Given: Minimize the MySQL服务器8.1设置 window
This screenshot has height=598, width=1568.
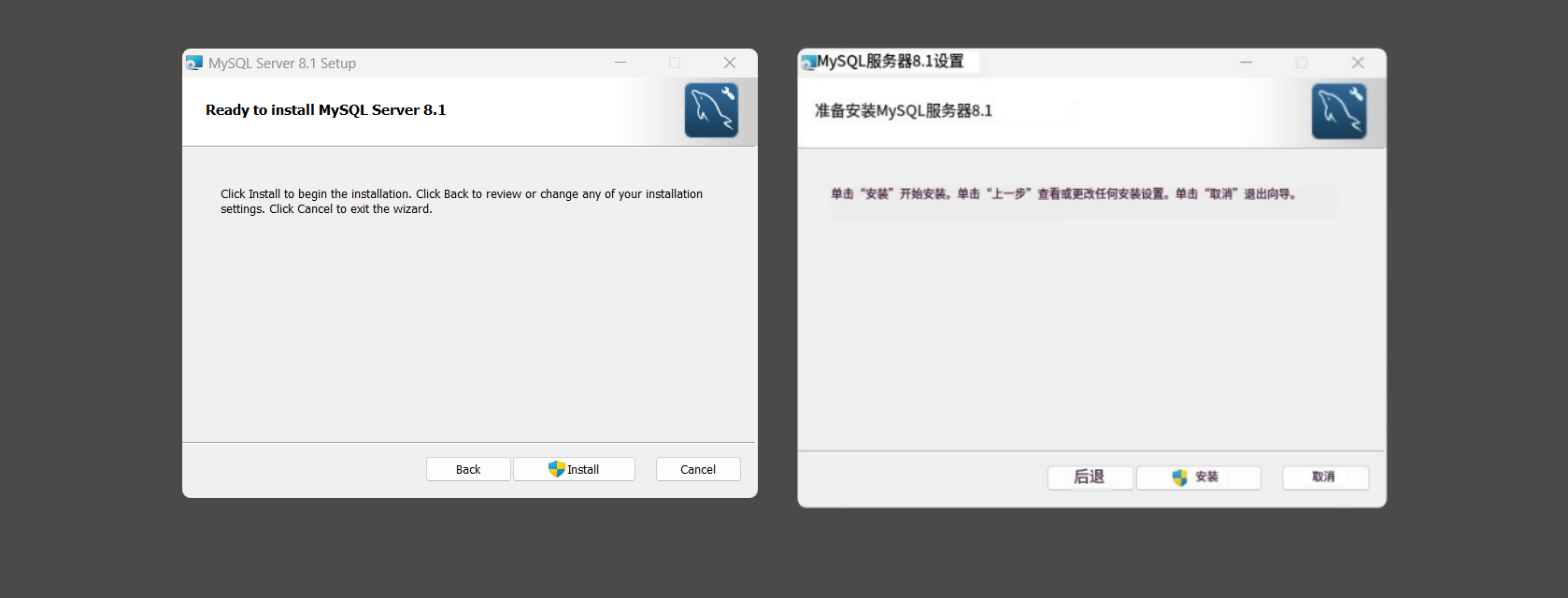Looking at the screenshot, I should [1246, 63].
